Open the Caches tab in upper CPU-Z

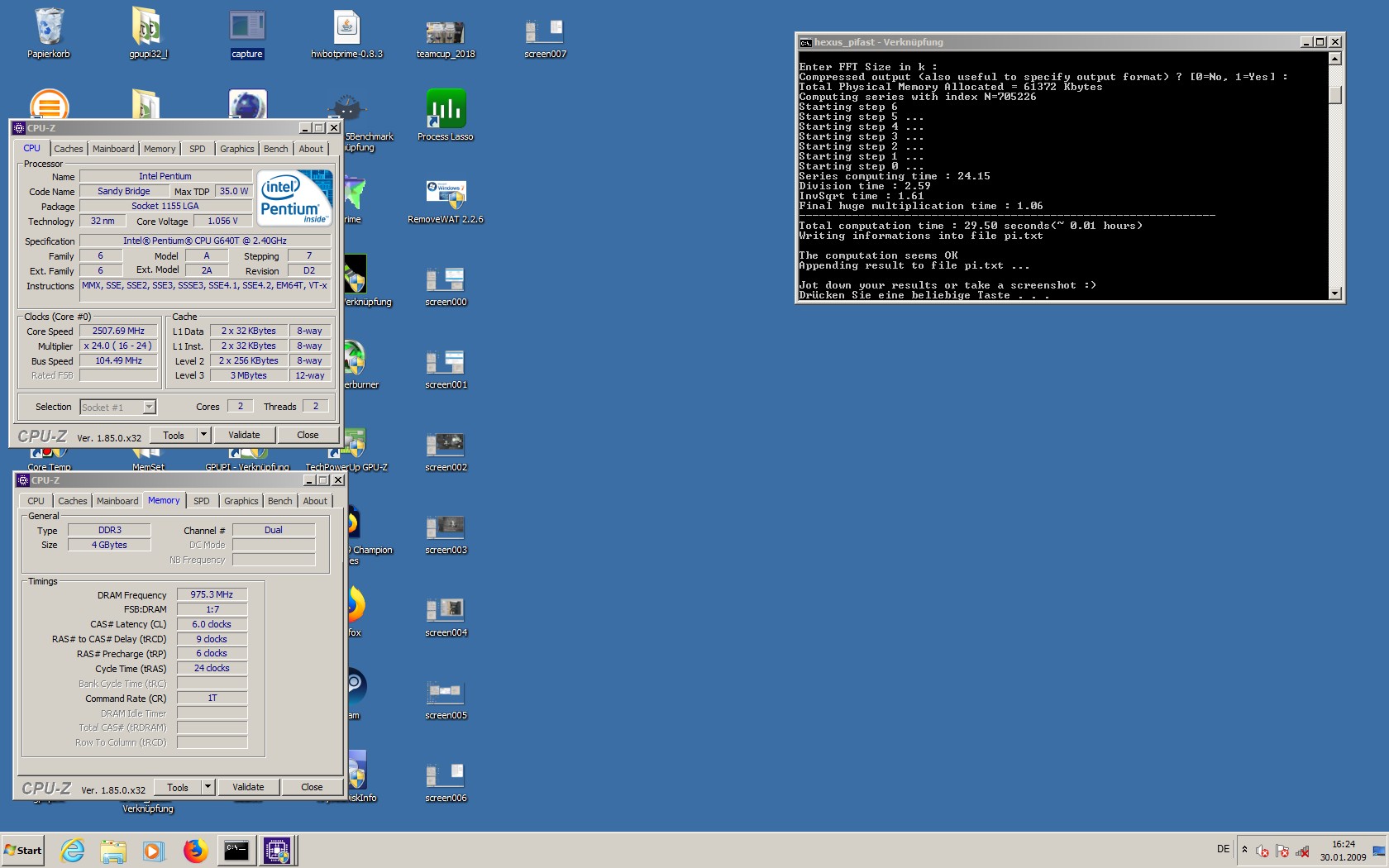69,149
